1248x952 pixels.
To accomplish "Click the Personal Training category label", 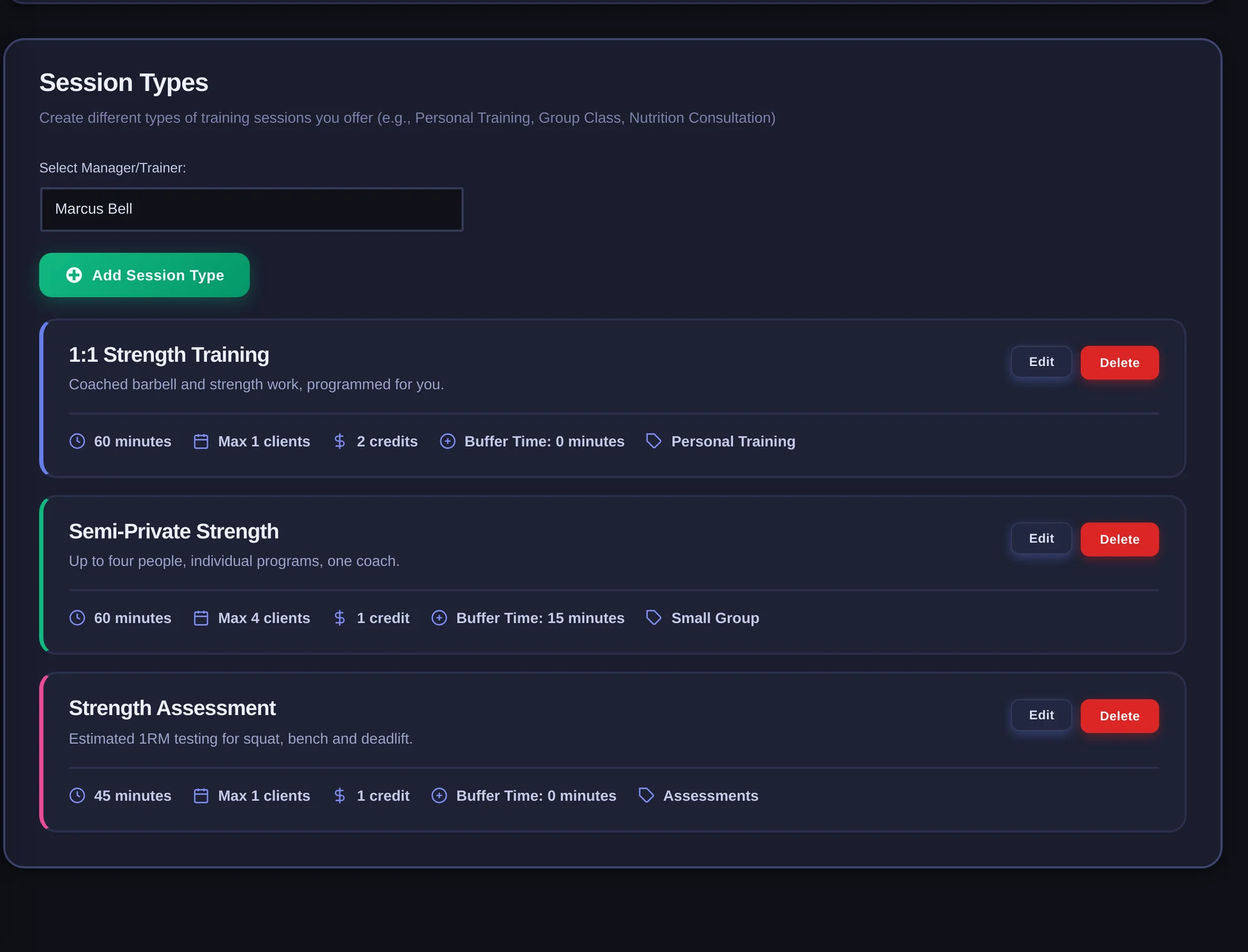I will point(733,441).
